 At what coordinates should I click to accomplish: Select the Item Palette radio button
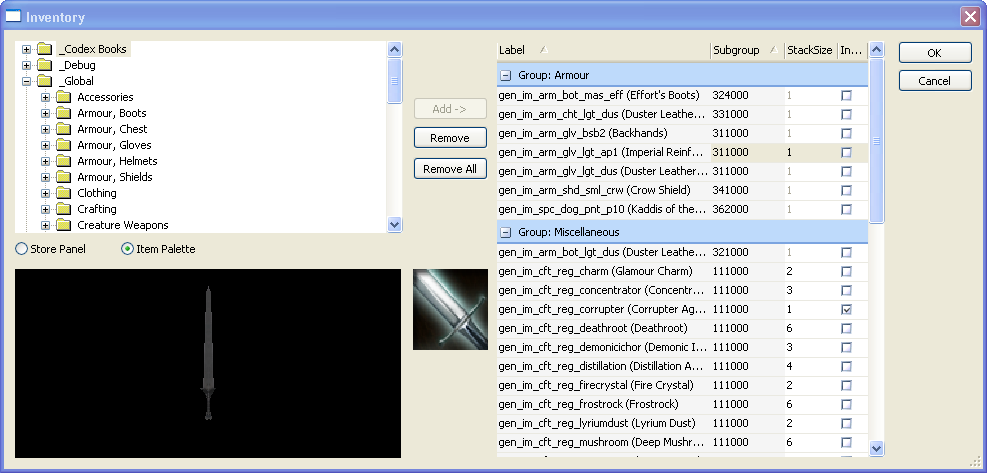click(x=127, y=249)
